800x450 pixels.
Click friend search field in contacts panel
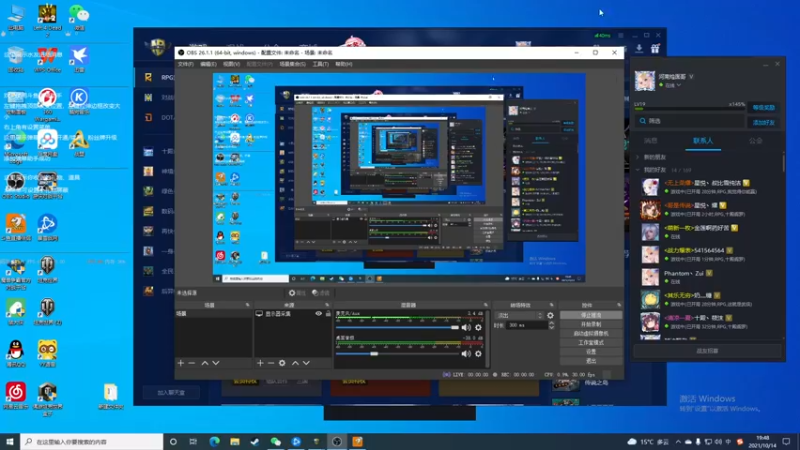tap(689, 121)
